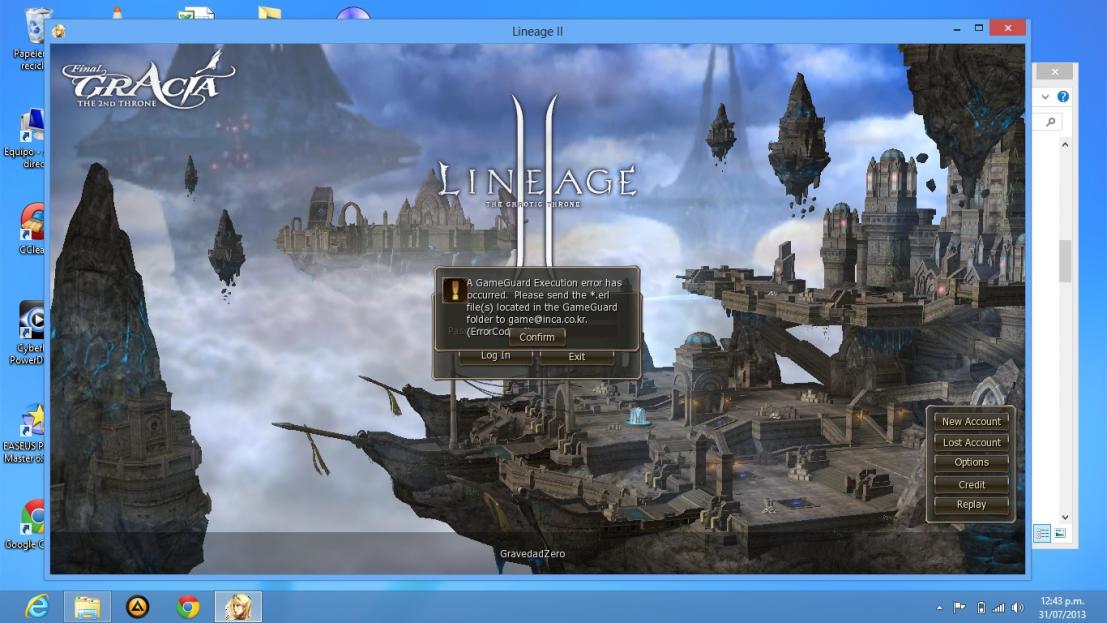Launch Google Chrome from the taskbar

(x=188, y=607)
